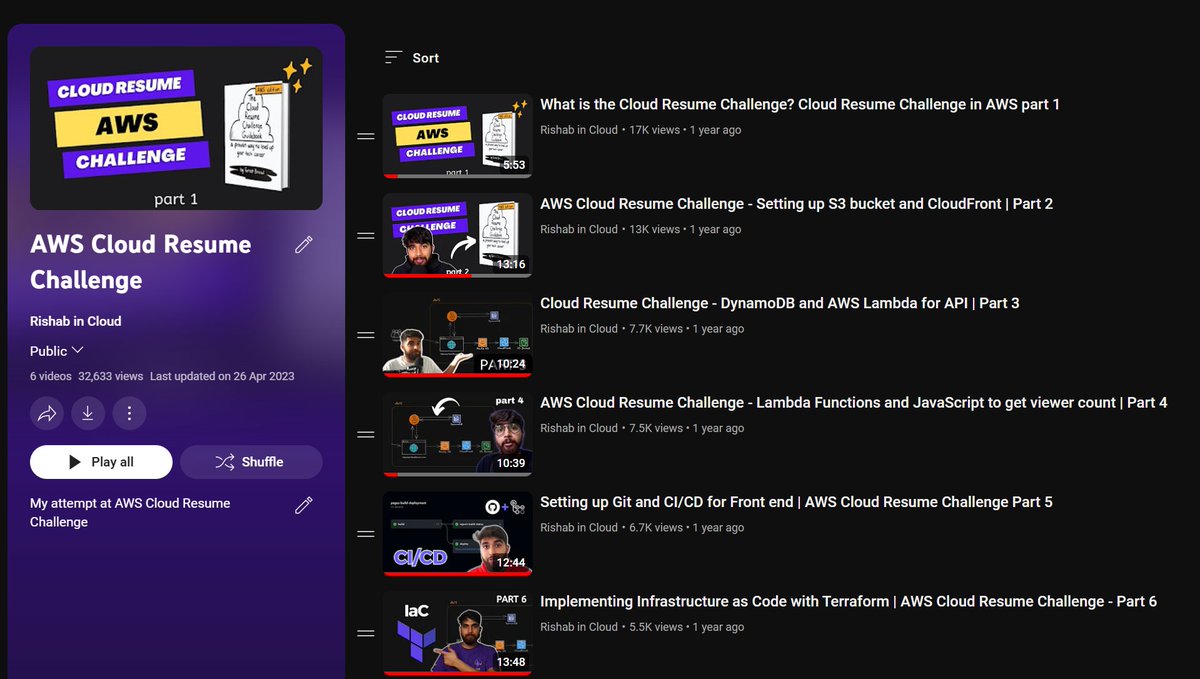
Task: Select '7.7K views • 1 year ago' text
Action: pos(687,328)
